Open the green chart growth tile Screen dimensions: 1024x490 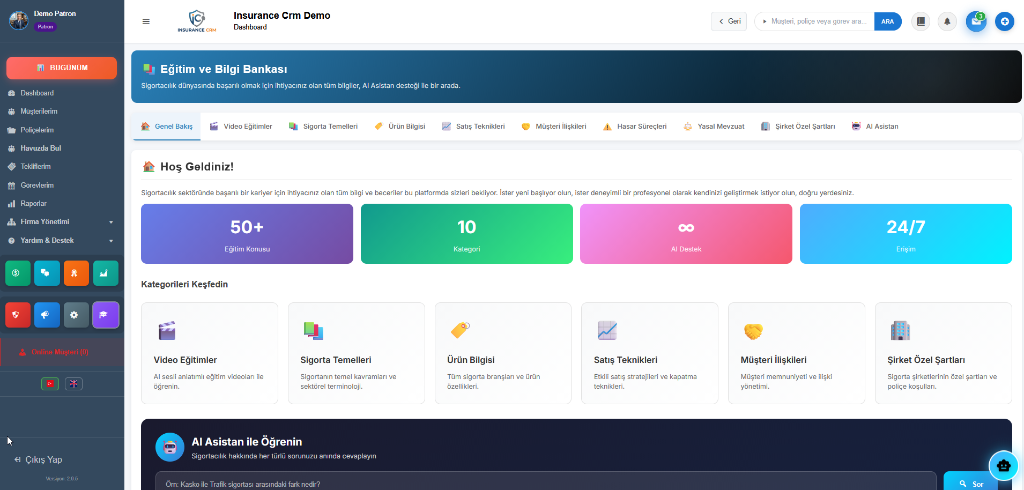pyautogui.click(x=105, y=273)
